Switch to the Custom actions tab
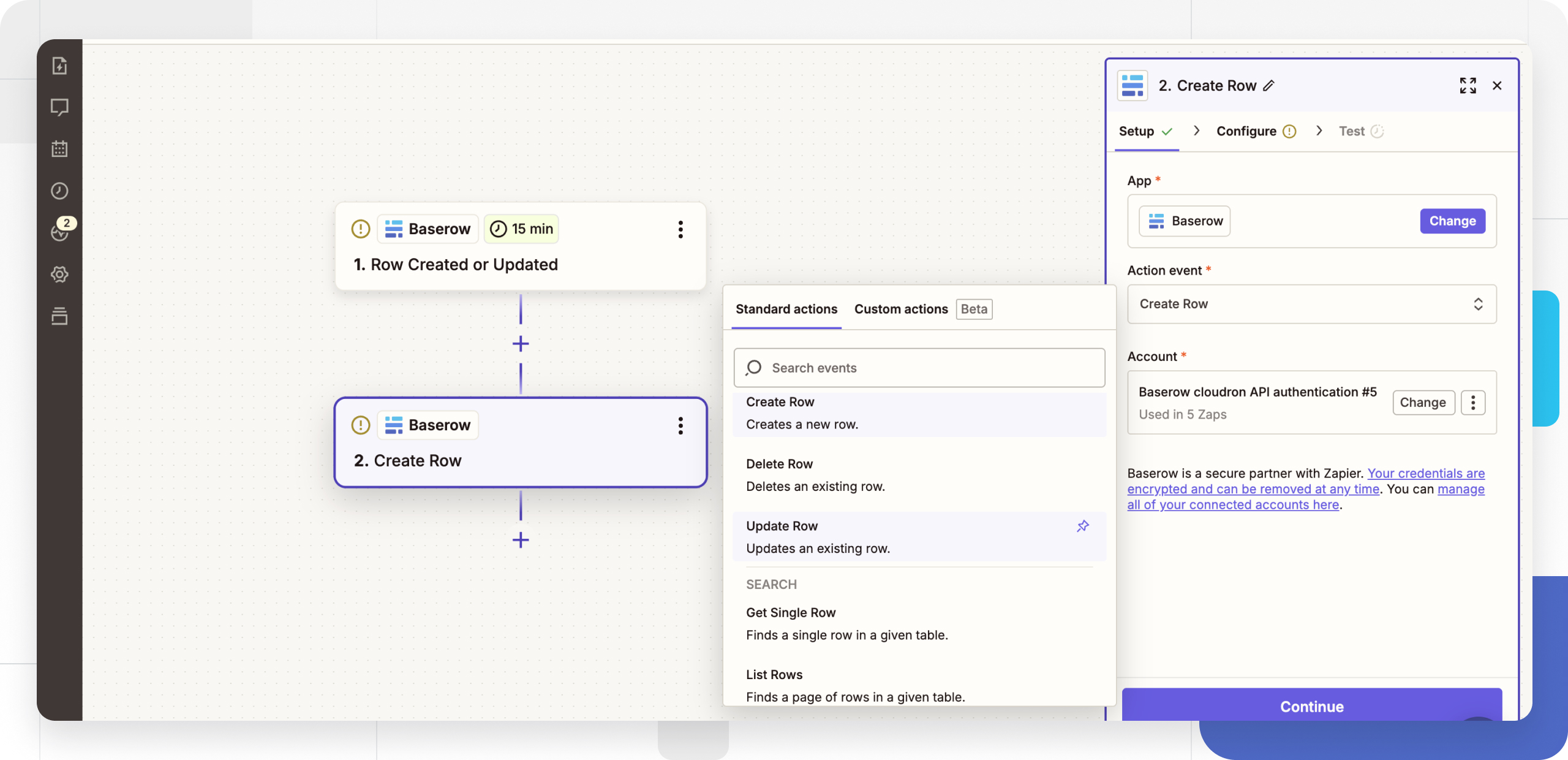This screenshot has width=1568, height=760. (900, 309)
